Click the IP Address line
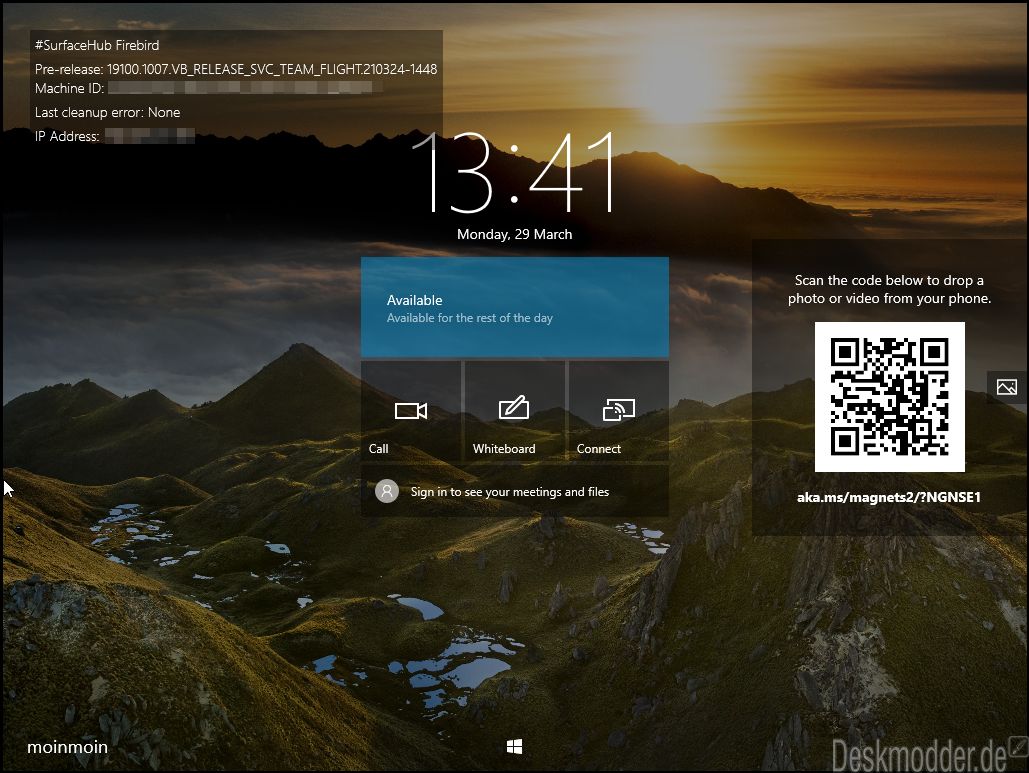The image size is (1029, 773). pos(115,136)
